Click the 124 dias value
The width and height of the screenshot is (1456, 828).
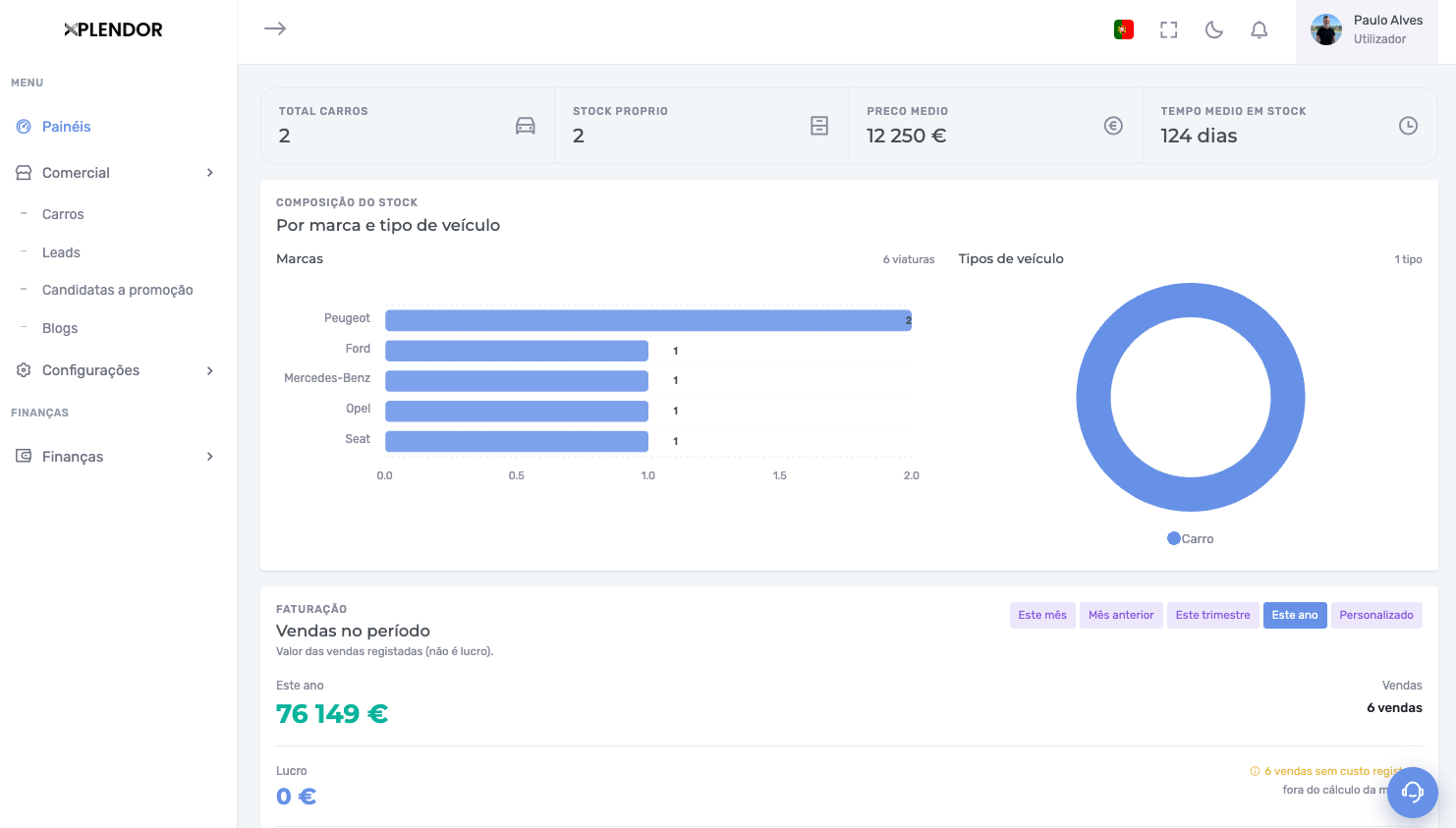coord(1199,136)
